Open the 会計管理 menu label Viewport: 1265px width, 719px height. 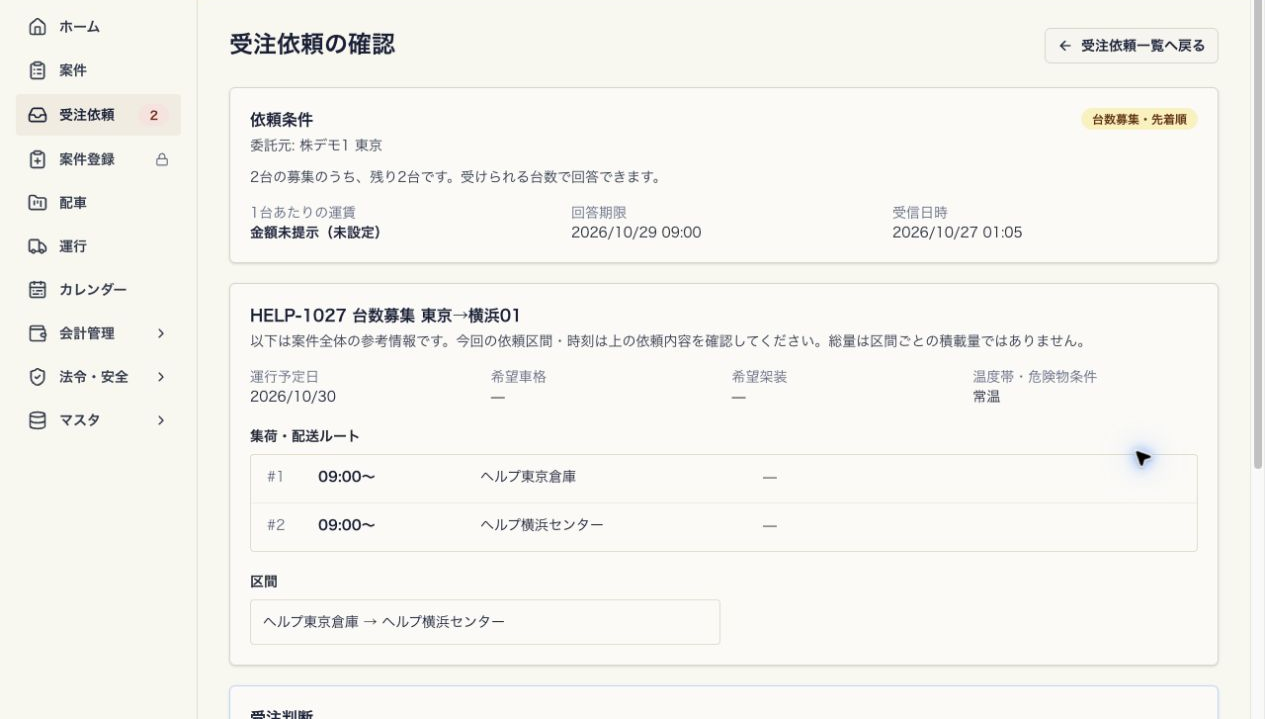87,333
